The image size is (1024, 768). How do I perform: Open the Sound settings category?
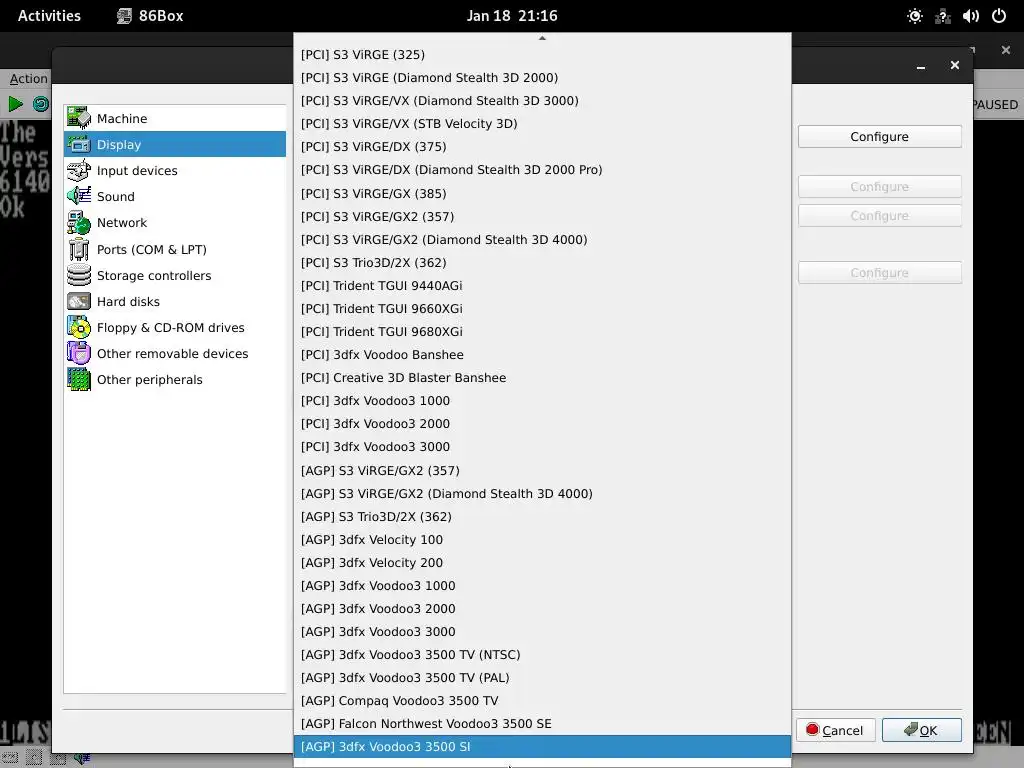click(175, 197)
